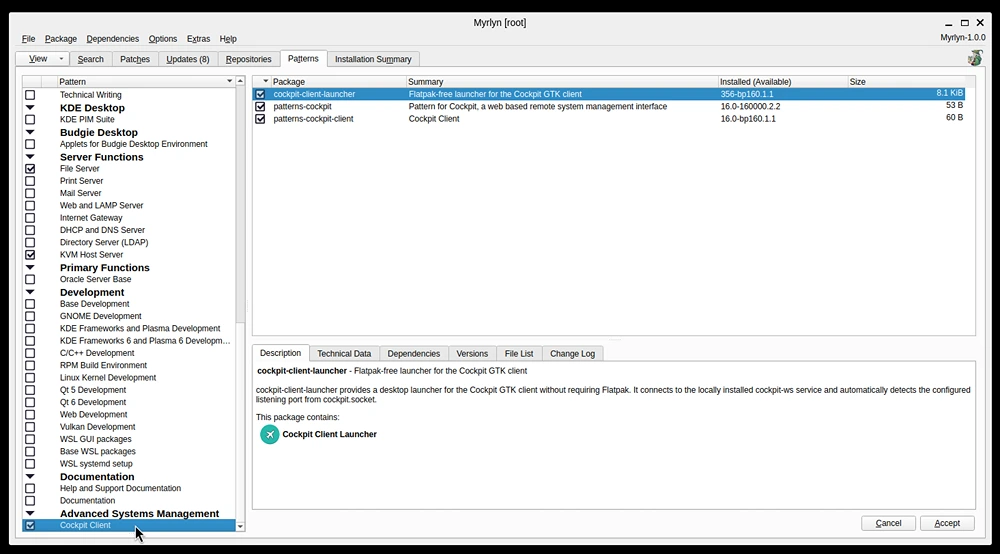Open the Change Log tab
This screenshot has height=554, width=1000.
[x=572, y=354]
